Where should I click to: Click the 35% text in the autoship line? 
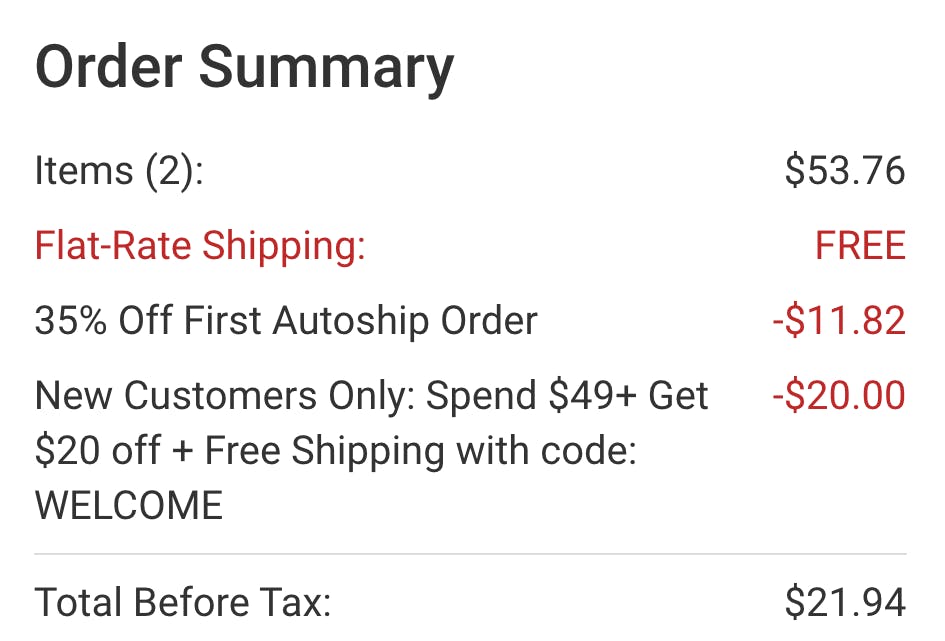click(71, 321)
